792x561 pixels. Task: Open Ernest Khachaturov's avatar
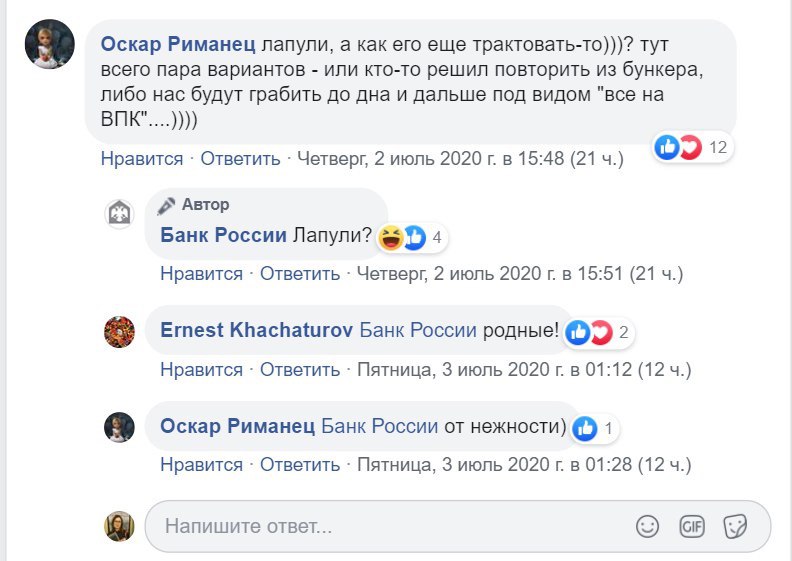(120, 332)
